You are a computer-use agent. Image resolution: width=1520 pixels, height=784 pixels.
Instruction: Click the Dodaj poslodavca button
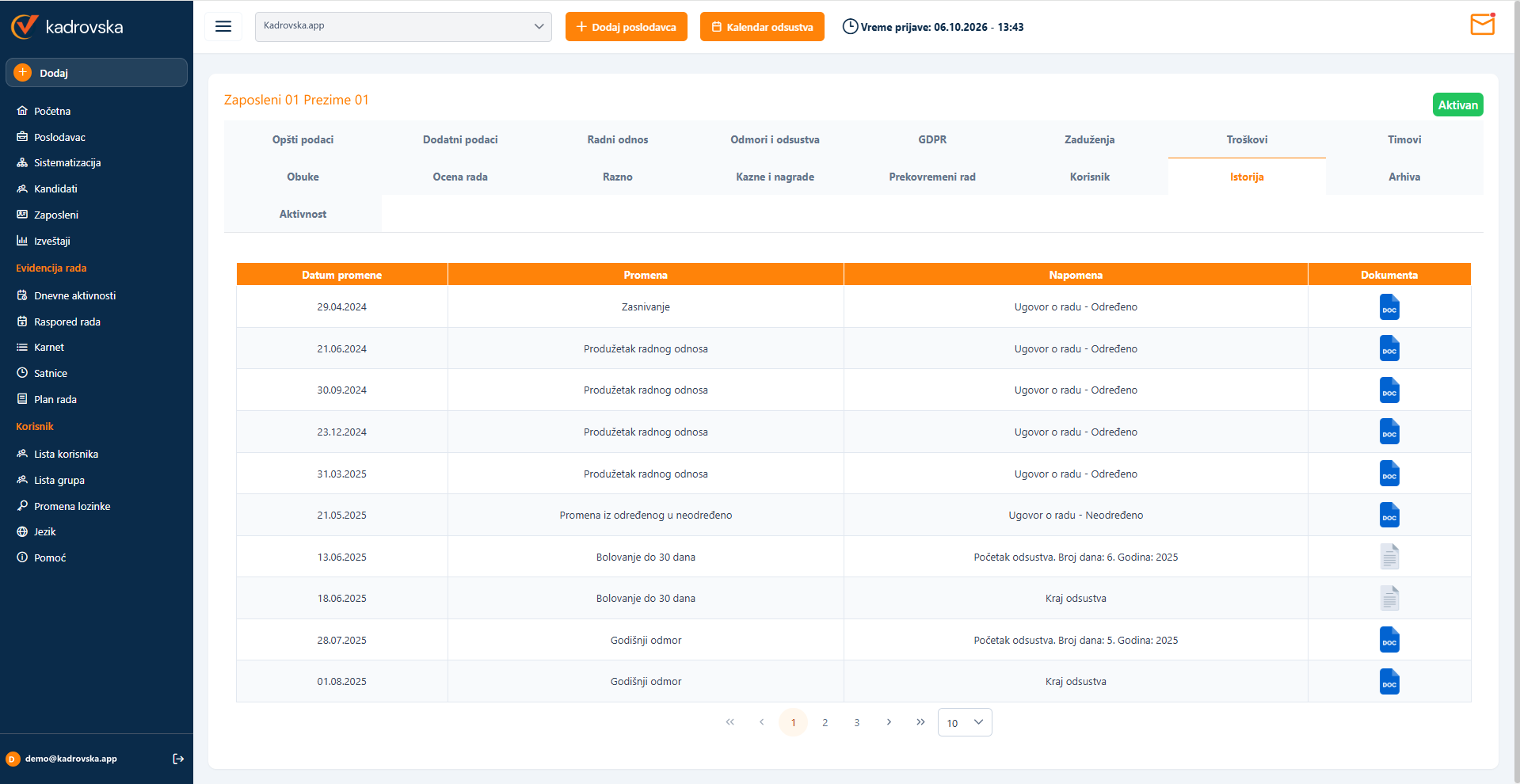pyautogui.click(x=627, y=27)
